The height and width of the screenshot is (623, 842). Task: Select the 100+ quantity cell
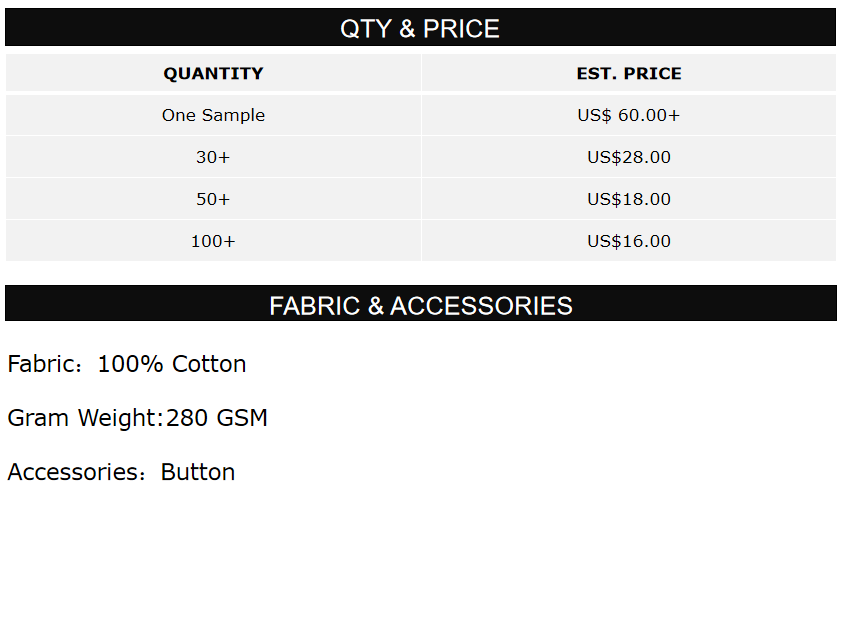[x=213, y=241]
